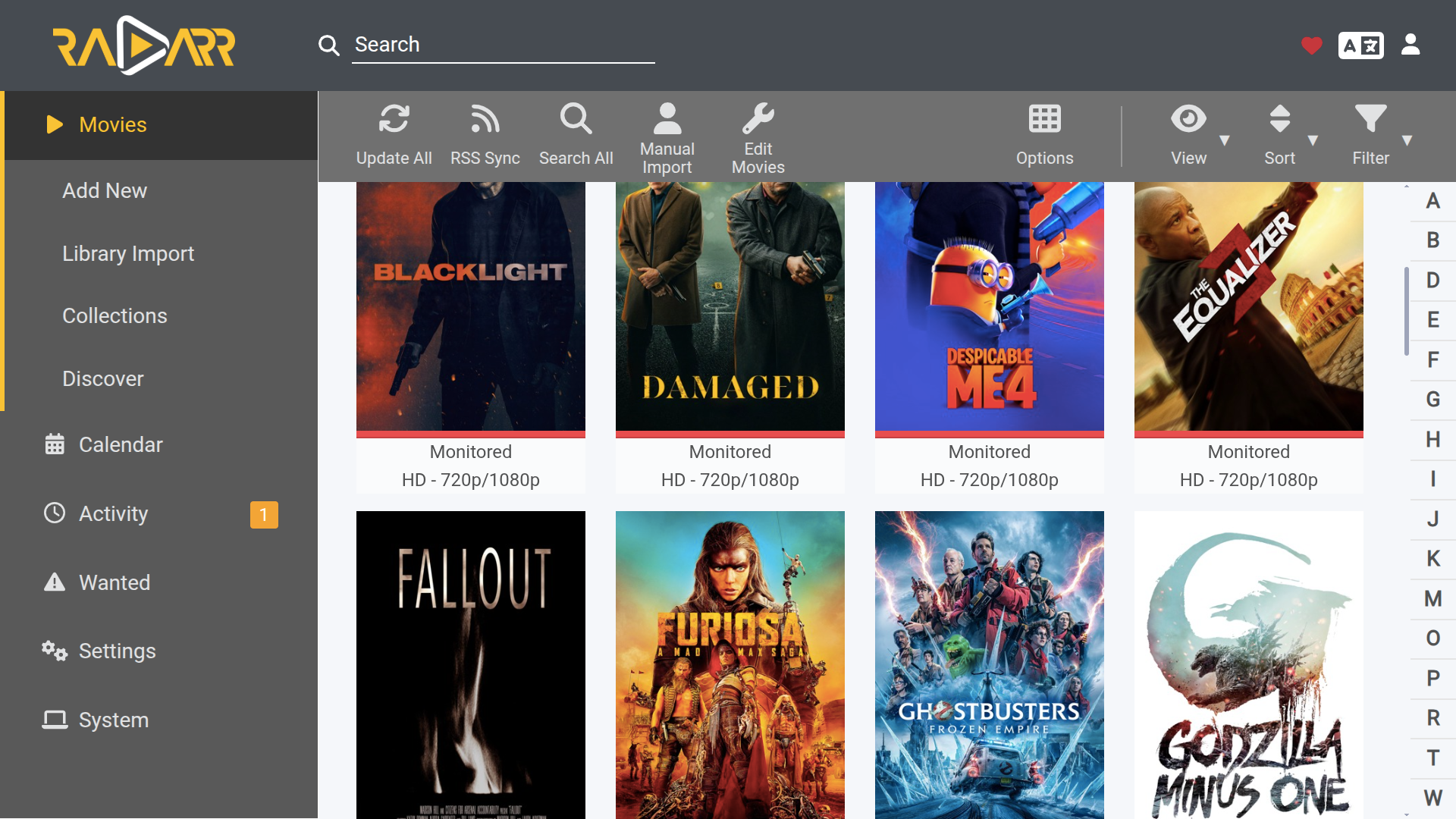Click the Search All magnifier icon
This screenshot has width=1456, height=819.
pyautogui.click(x=576, y=120)
